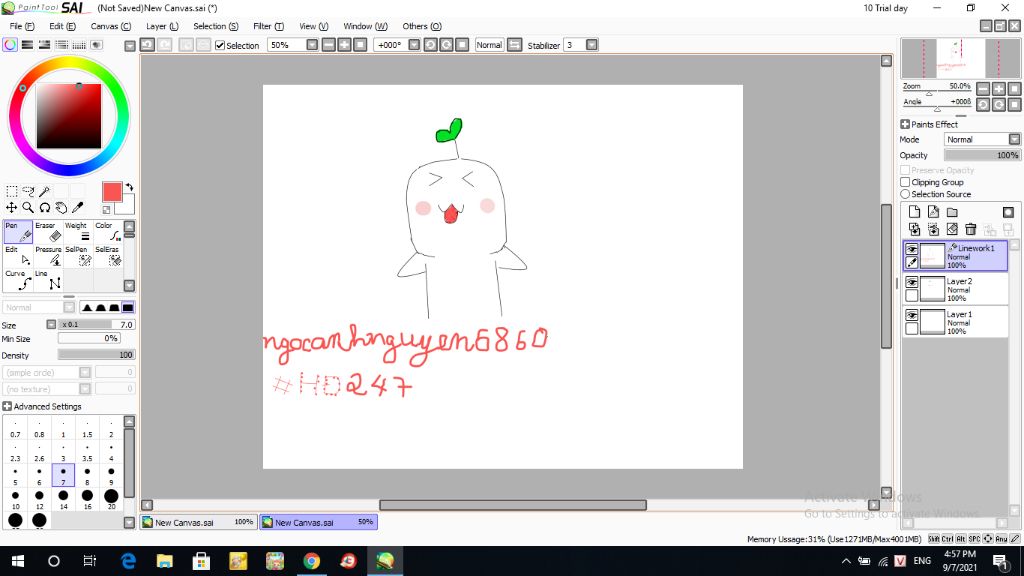Select the Move tool
1024x576 pixels.
(12, 208)
